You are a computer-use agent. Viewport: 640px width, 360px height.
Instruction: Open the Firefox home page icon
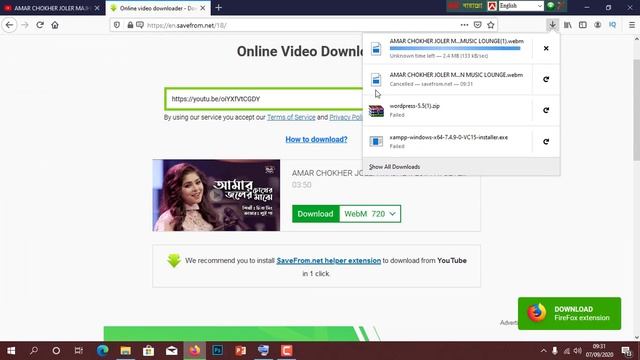(x=55, y=25)
